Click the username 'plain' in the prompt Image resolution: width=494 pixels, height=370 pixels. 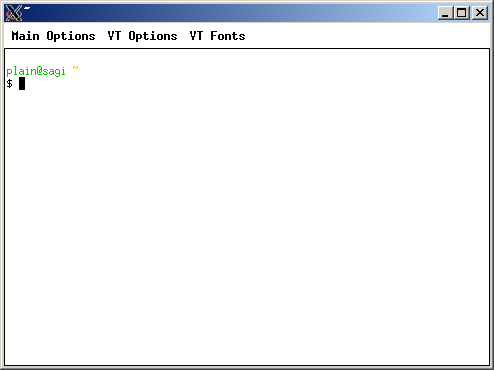(21, 71)
